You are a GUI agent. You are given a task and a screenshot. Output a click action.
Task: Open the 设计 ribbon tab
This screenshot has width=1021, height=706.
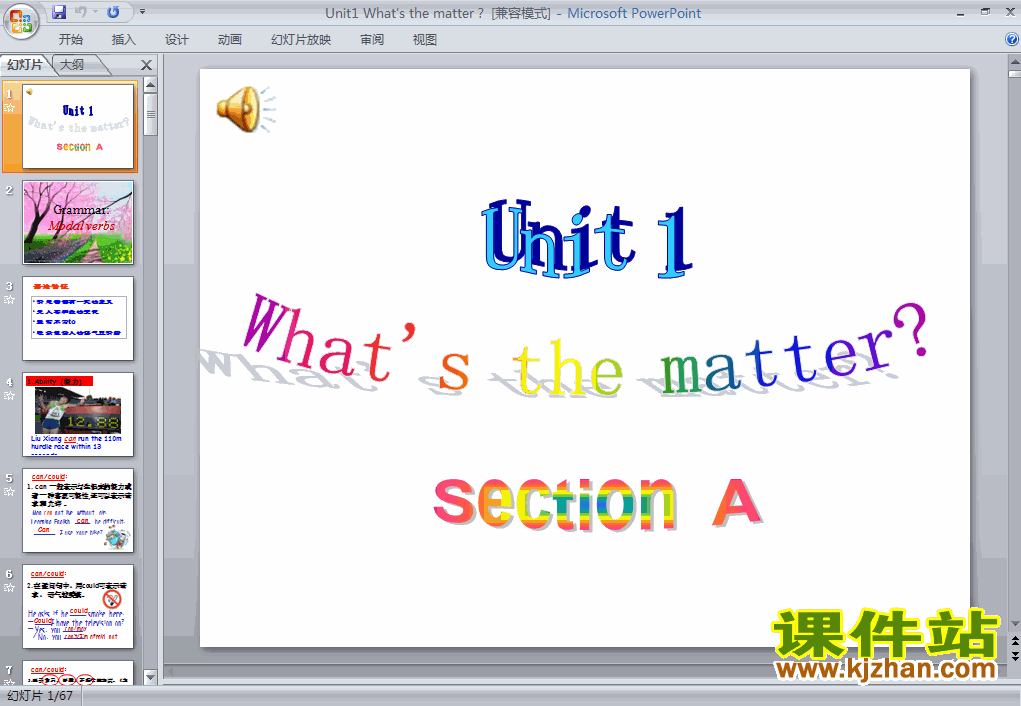[176, 40]
